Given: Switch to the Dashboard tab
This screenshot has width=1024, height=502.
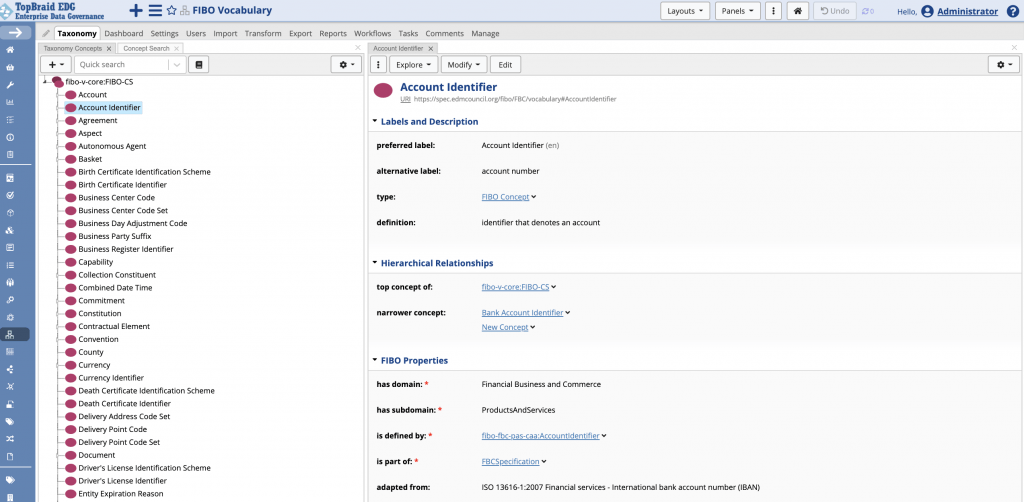Looking at the screenshot, I should click(x=123, y=33).
